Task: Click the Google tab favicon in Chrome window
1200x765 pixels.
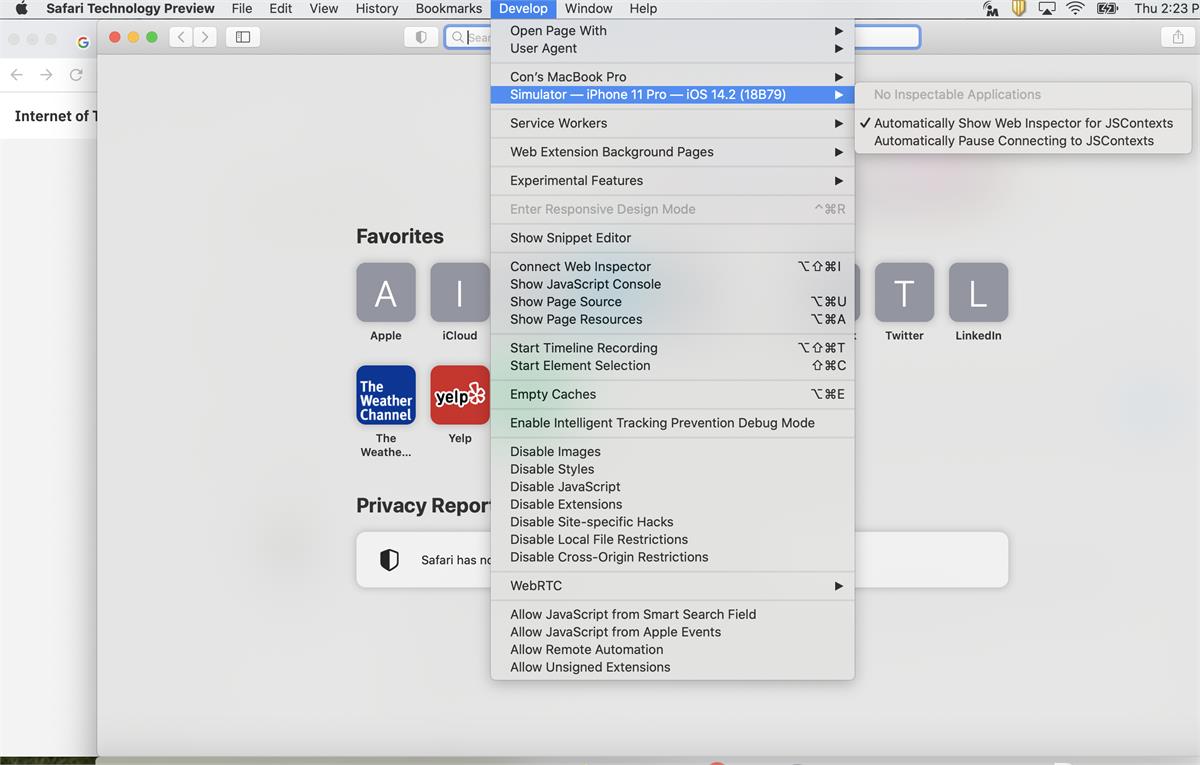Action: pos(83,42)
